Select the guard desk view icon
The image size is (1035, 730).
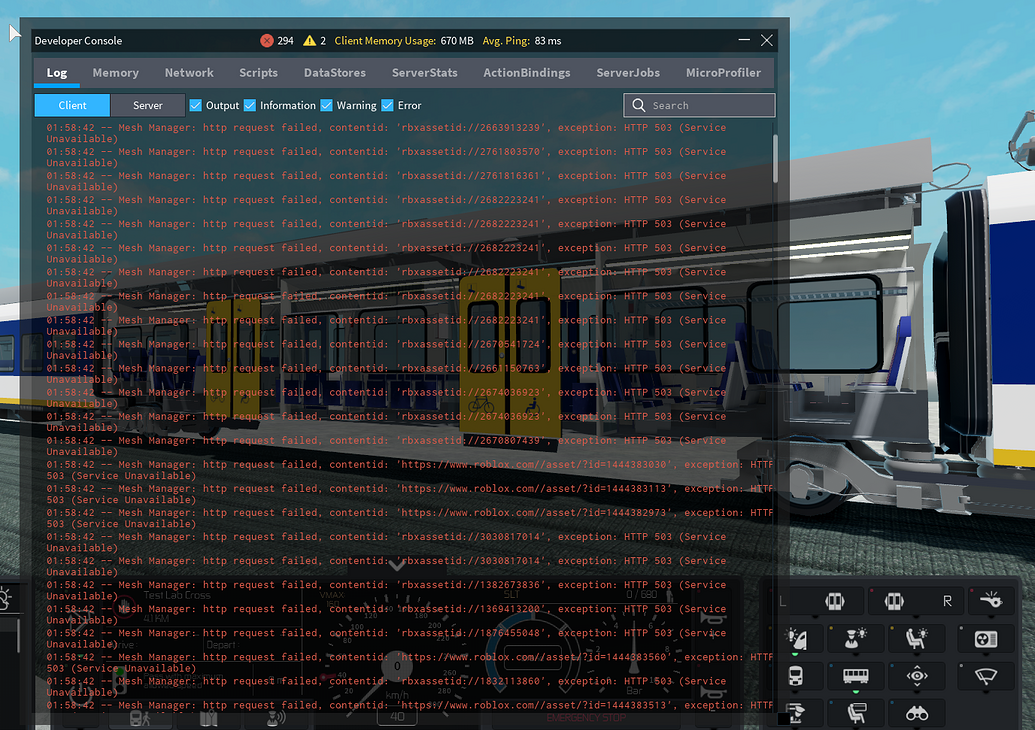pyautogui.click(x=796, y=713)
